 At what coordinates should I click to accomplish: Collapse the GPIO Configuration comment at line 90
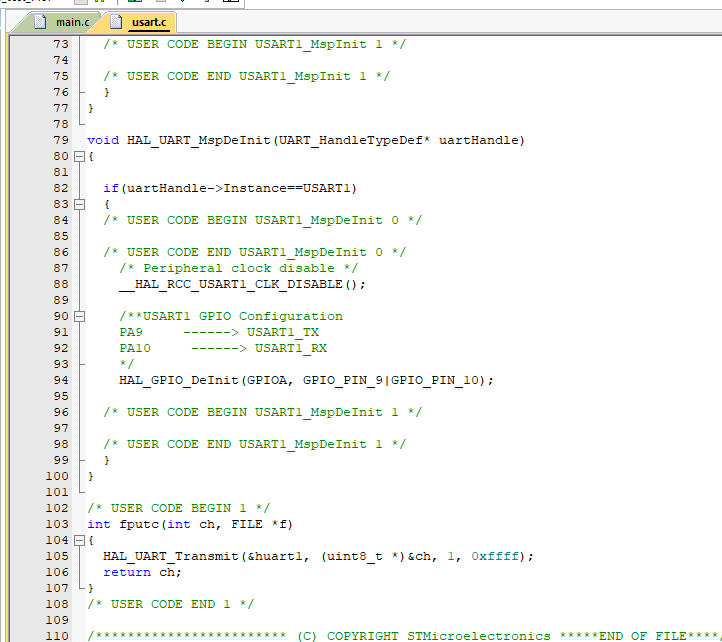click(x=80, y=316)
